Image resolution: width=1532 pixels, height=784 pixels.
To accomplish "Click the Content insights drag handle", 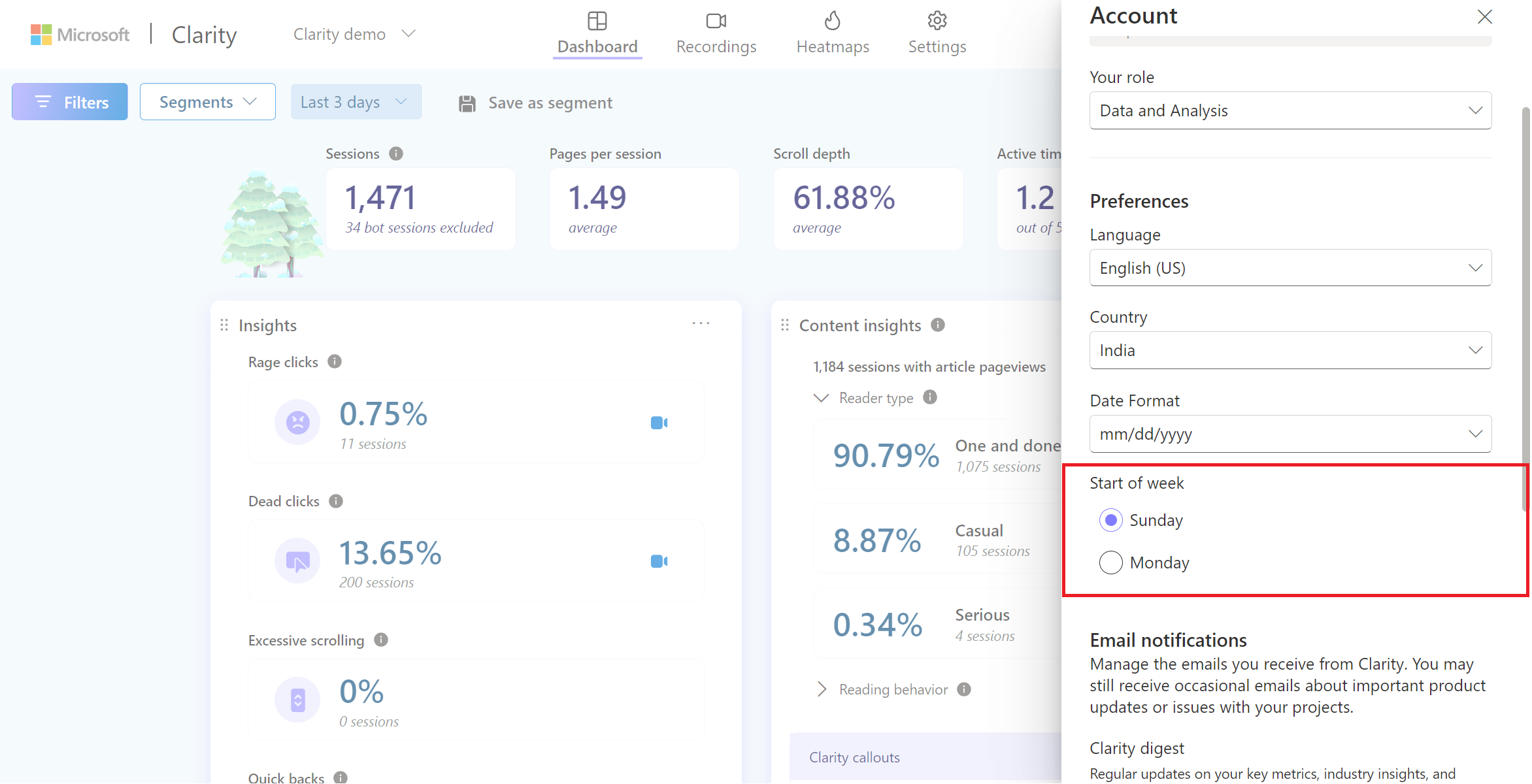I will [785, 325].
